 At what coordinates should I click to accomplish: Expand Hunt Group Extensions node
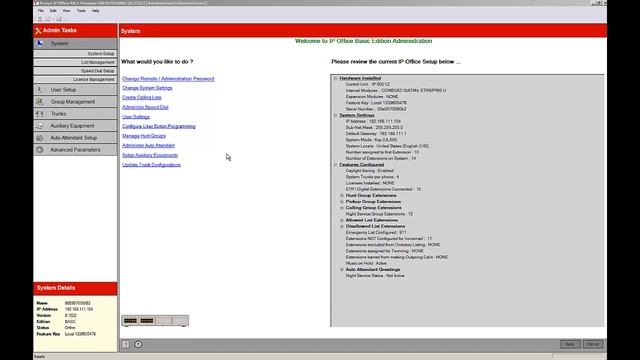(x=342, y=196)
